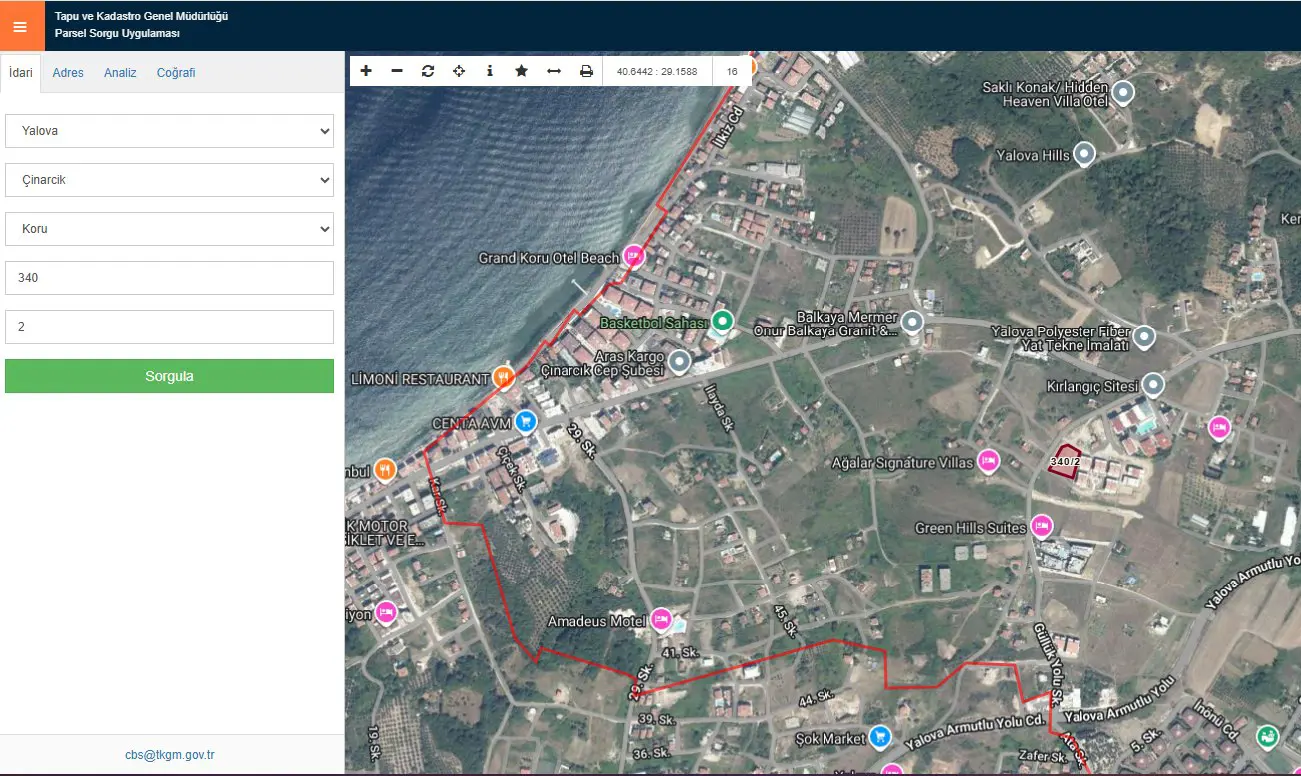Click the Şok Market shopping pin
Viewport: 1301px width, 776px height.
[880, 738]
